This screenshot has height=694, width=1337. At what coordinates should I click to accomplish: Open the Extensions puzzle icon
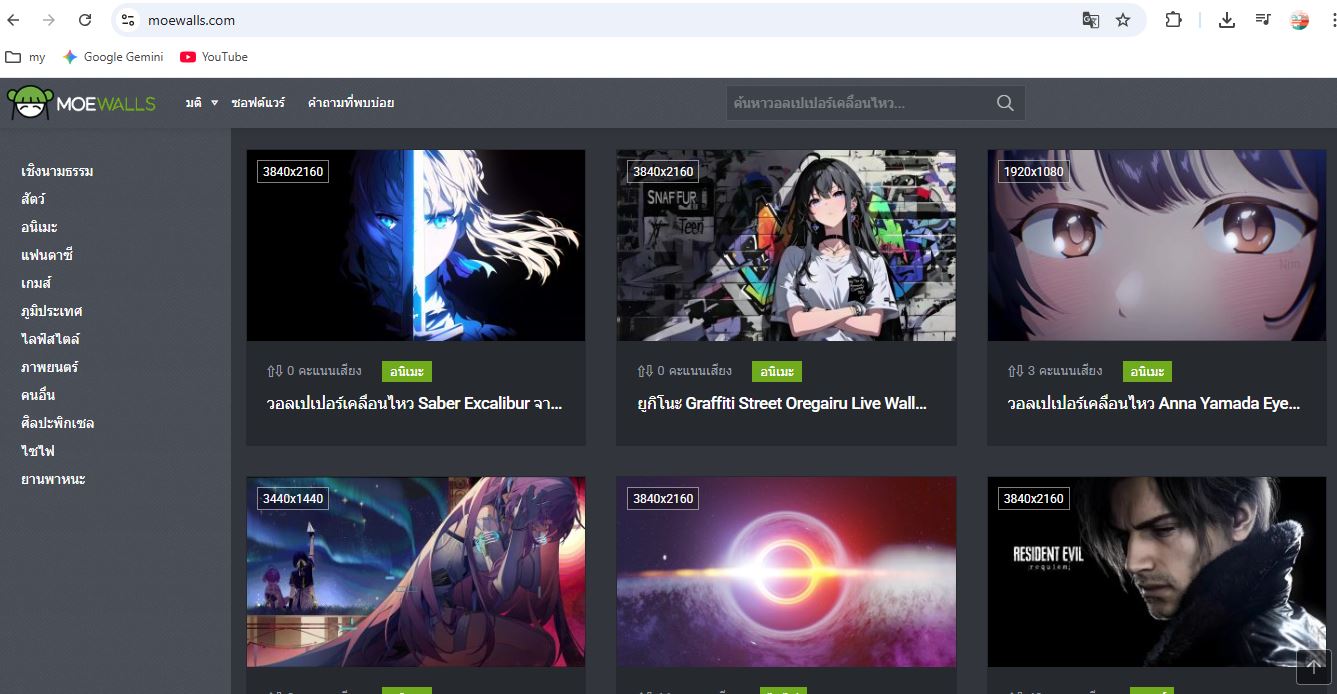pyautogui.click(x=1173, y=20)
